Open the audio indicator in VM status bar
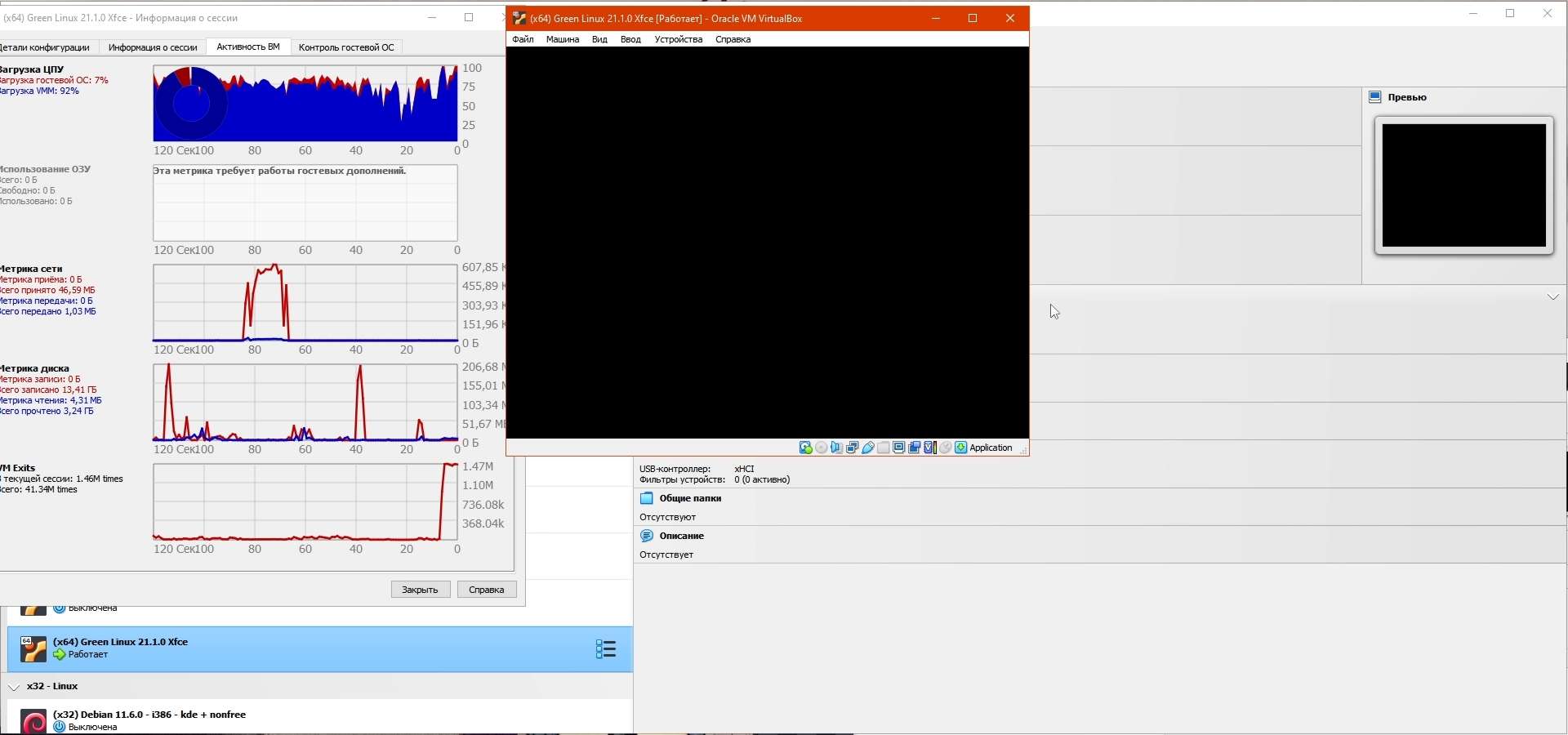Viewport: 1568px width, 735px height. [837, 448]
